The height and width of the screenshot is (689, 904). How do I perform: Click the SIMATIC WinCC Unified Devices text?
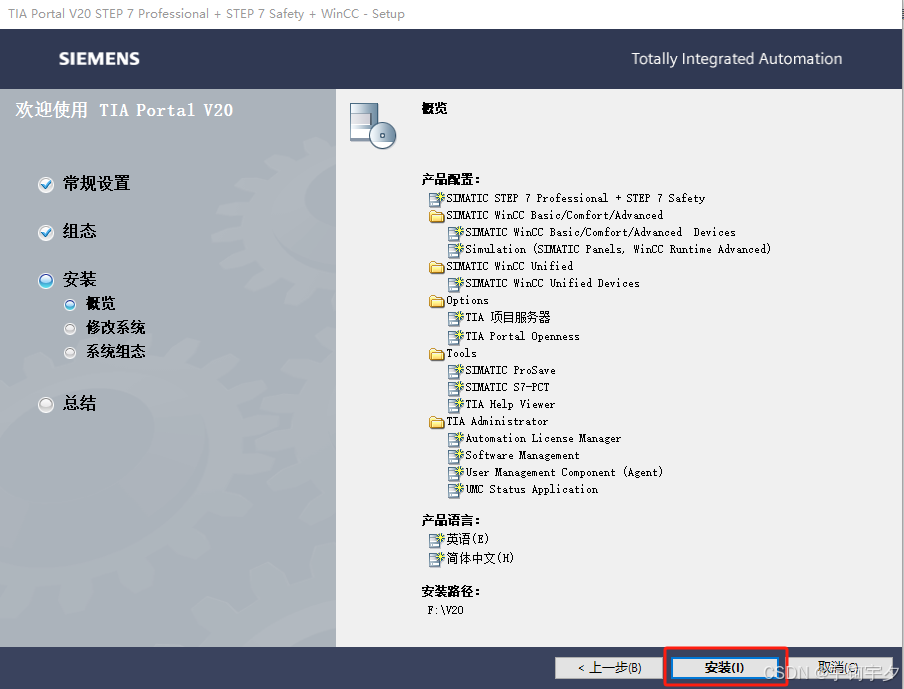552,283
